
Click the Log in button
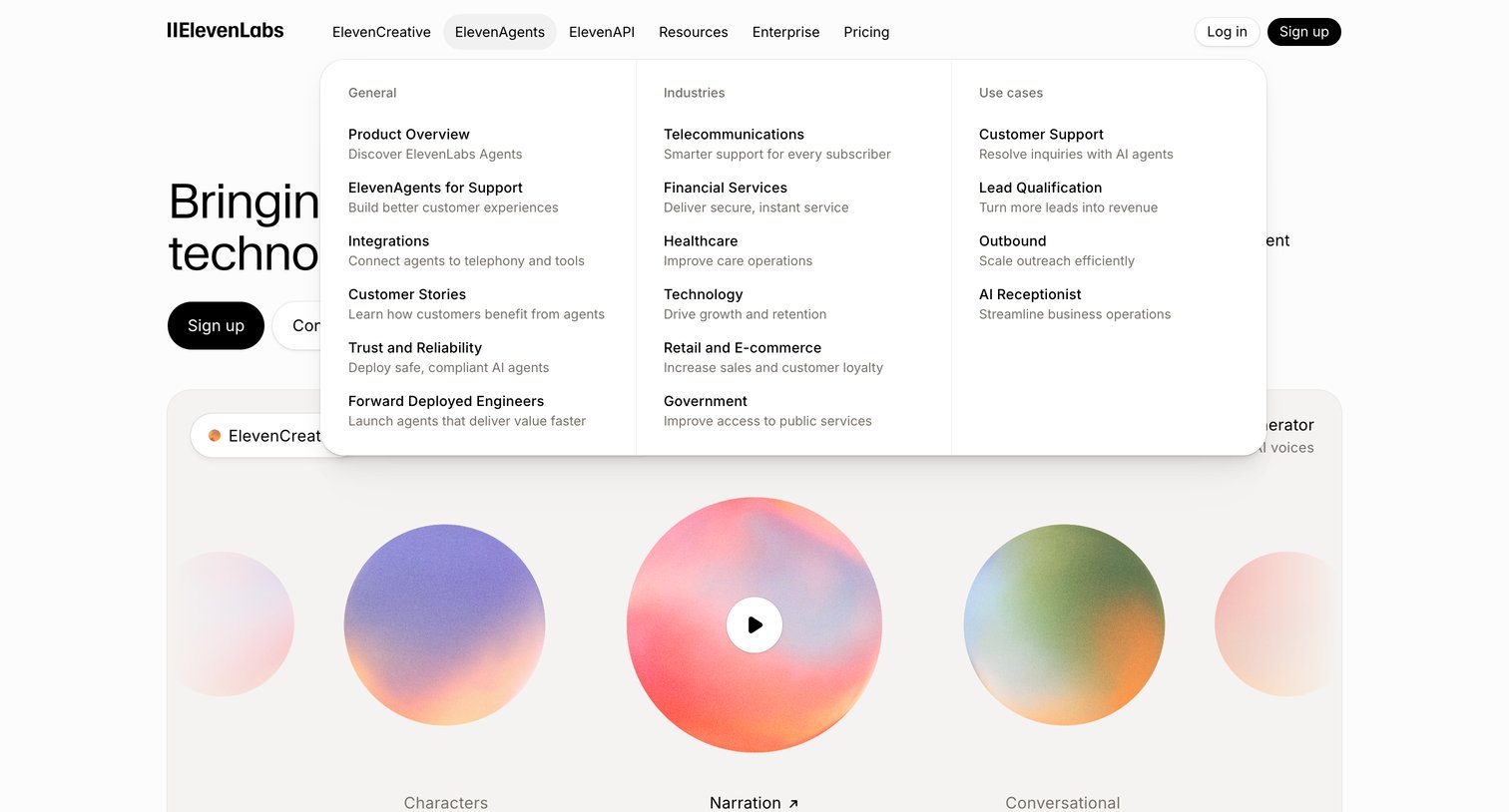pos(1227,32)
